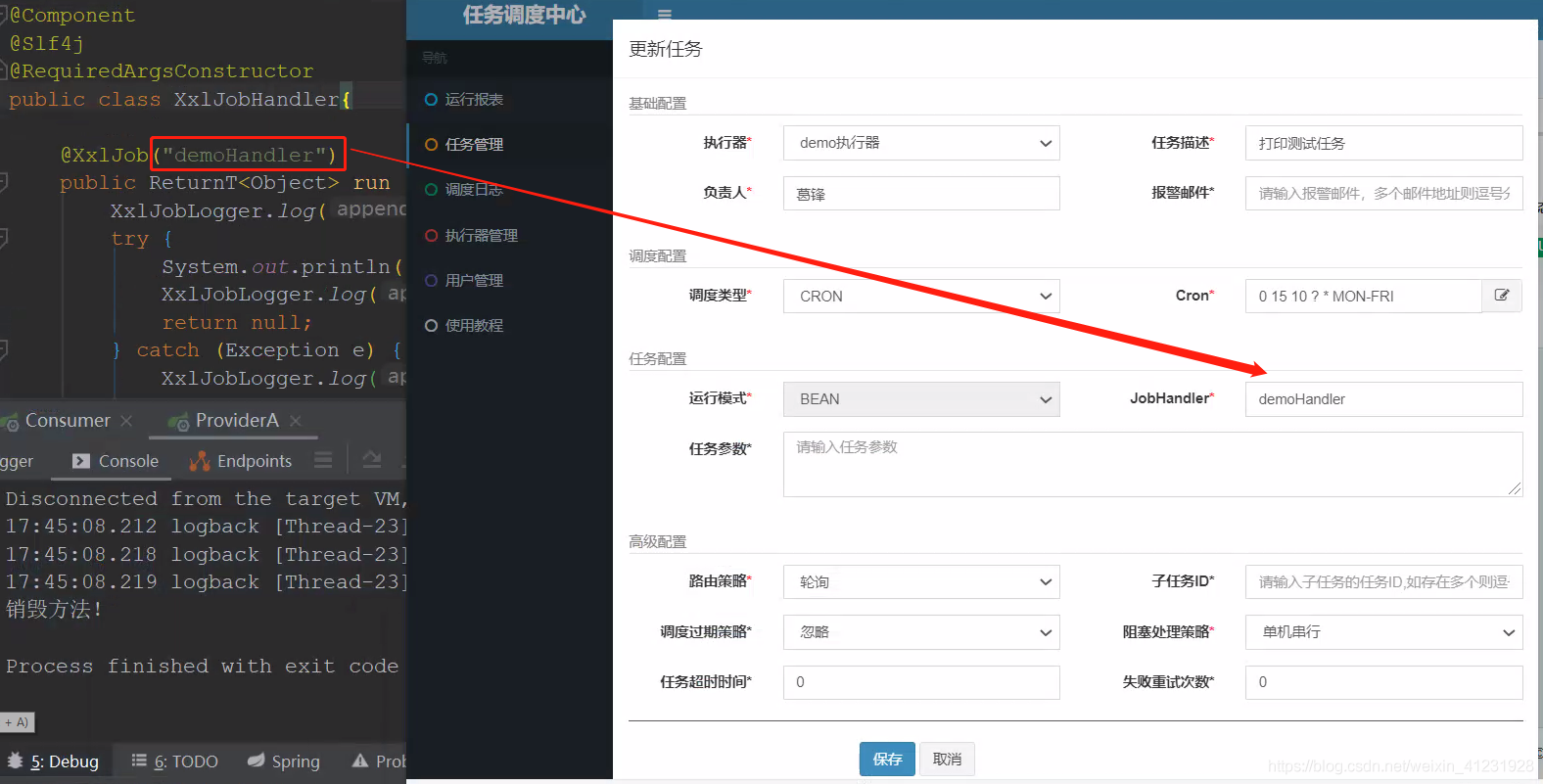Open the 调度类型 dropdown showing CRON
The width and height of the screenshot is (1543, 784).
pyautogui.click(x=921, y=297)
